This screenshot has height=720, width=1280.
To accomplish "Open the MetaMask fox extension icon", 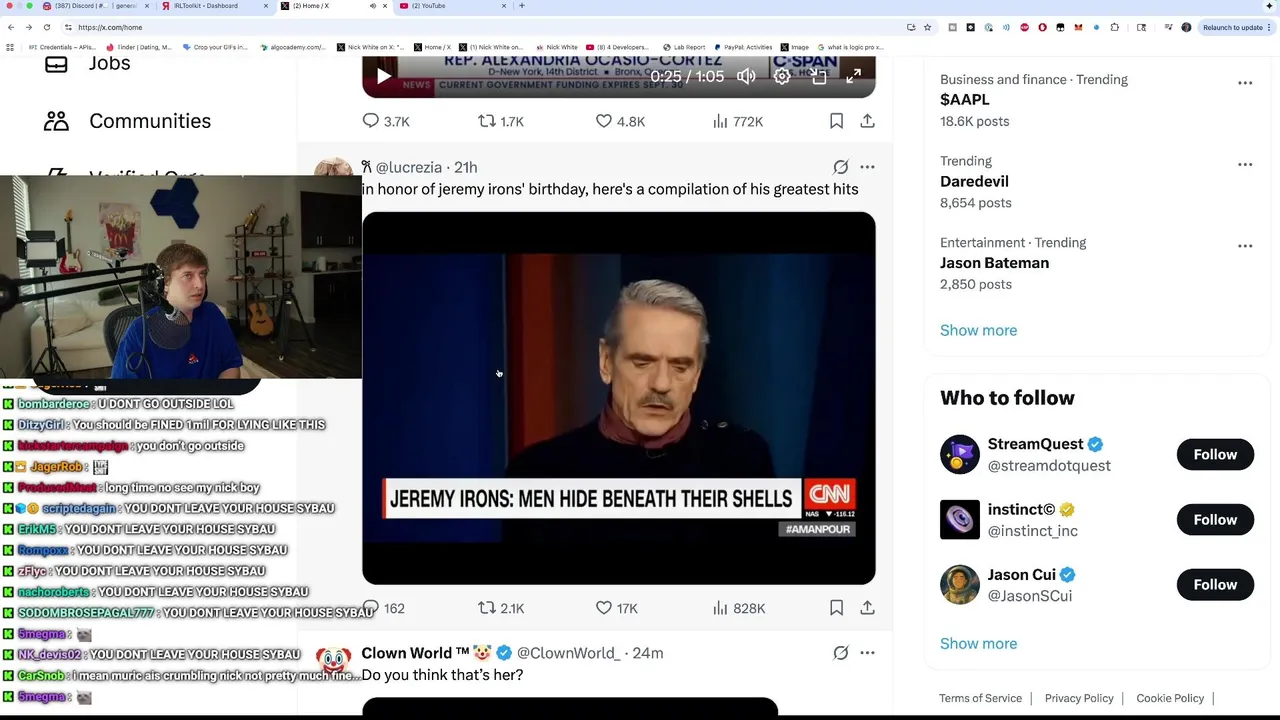I will [1078, 27].
